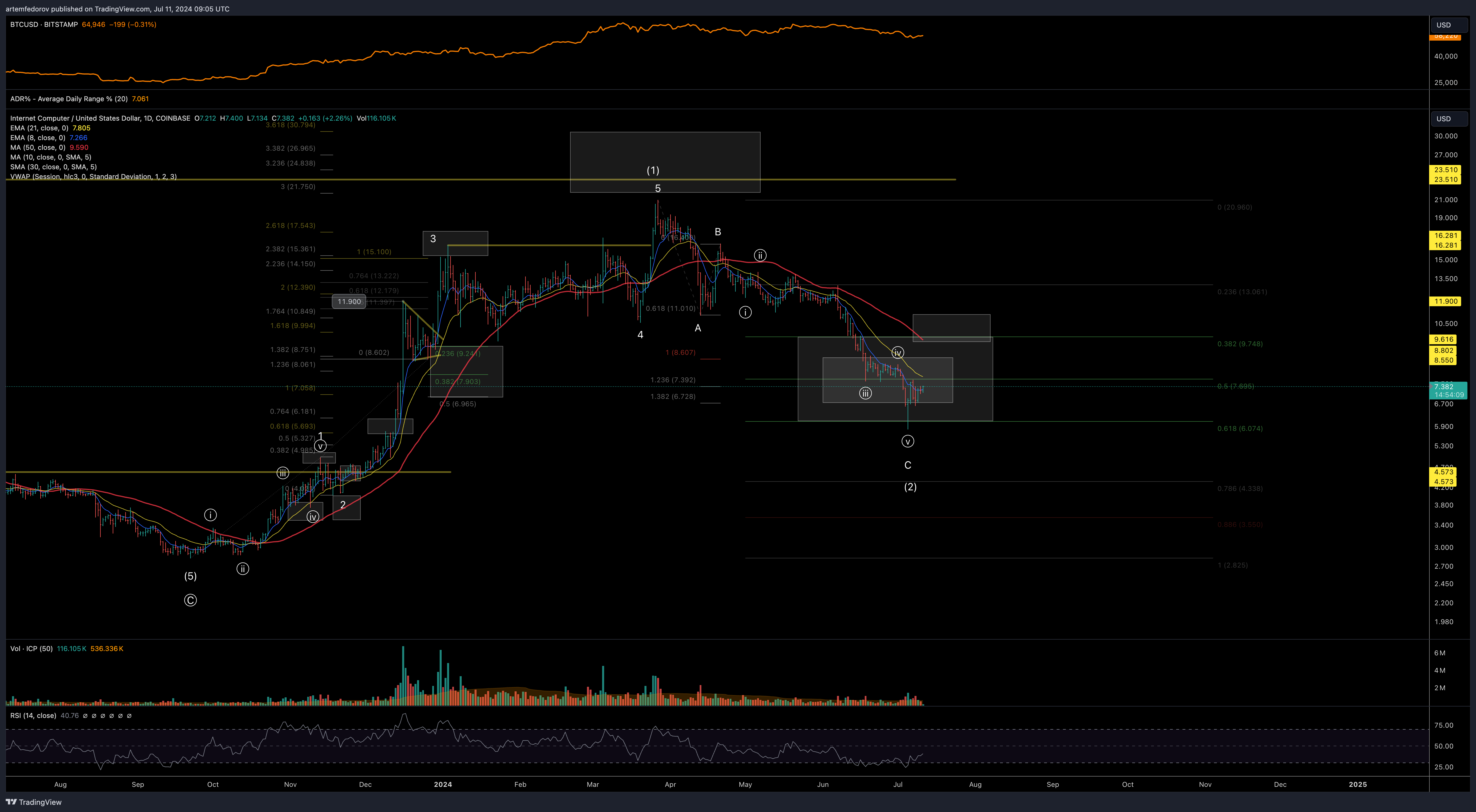Select the circled C wave label
Viewport: 1476px width, 812px height.
coord(190,600)
